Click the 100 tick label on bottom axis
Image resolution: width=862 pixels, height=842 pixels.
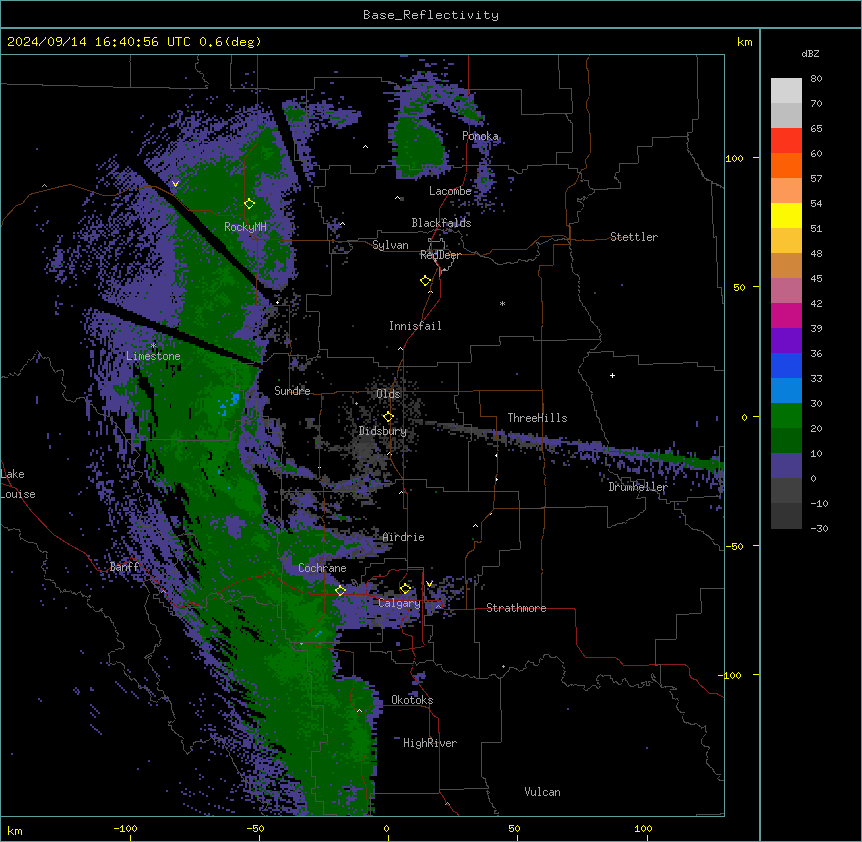click(643, 828)
